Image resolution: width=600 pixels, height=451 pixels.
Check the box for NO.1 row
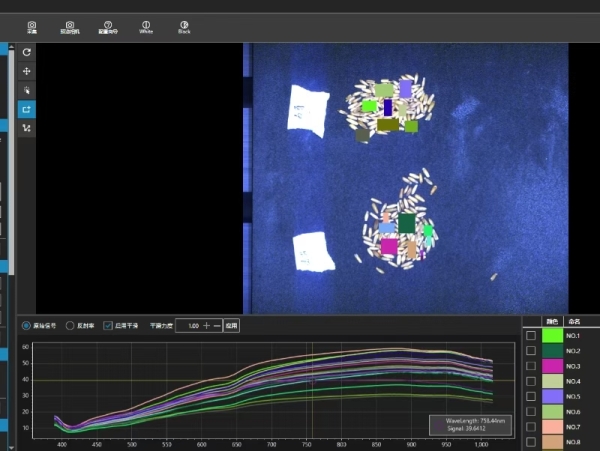click(x=531, y=336)
